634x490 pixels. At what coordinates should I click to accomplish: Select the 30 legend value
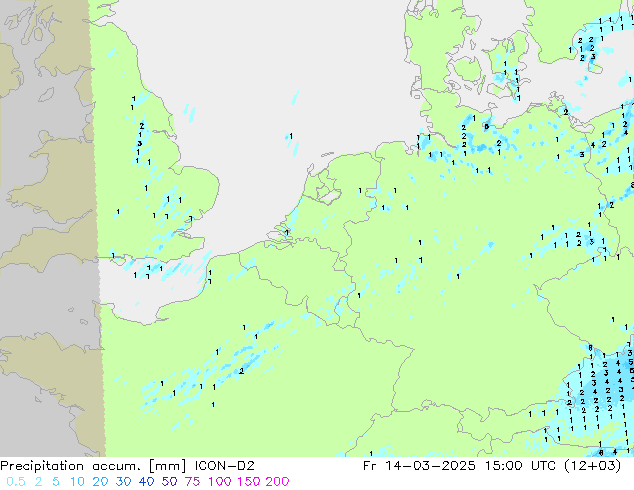[123, 482]
